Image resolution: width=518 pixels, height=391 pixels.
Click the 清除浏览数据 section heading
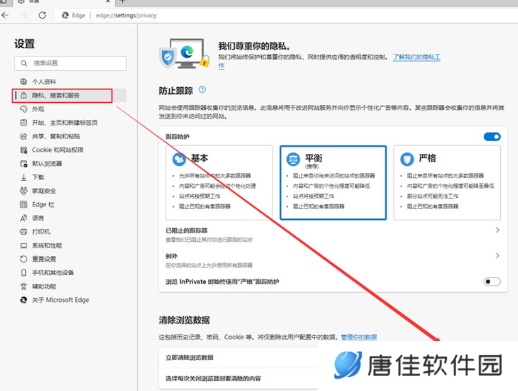[x=184, y=320]
